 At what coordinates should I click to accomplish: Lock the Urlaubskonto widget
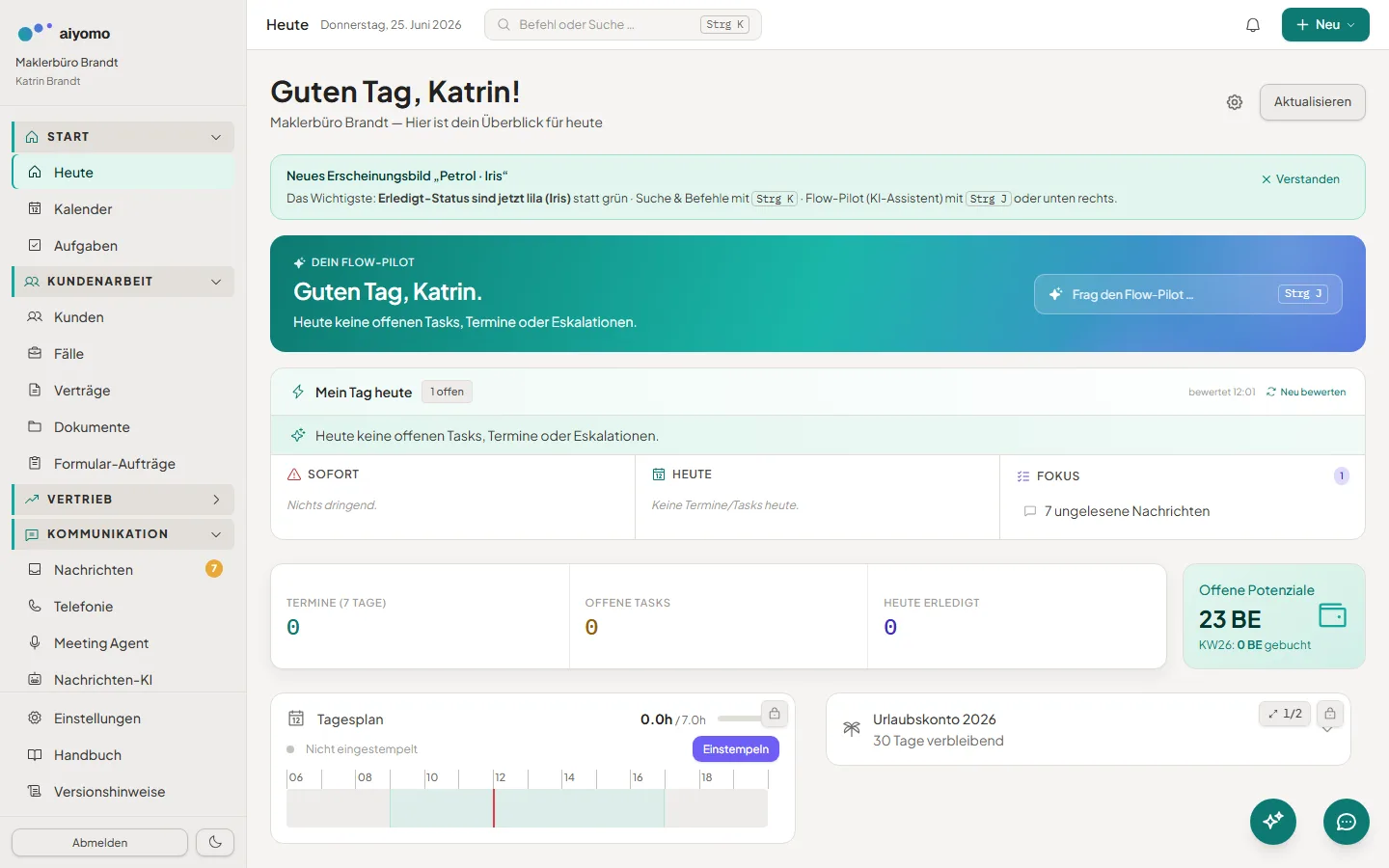(x=1329, y=714)
